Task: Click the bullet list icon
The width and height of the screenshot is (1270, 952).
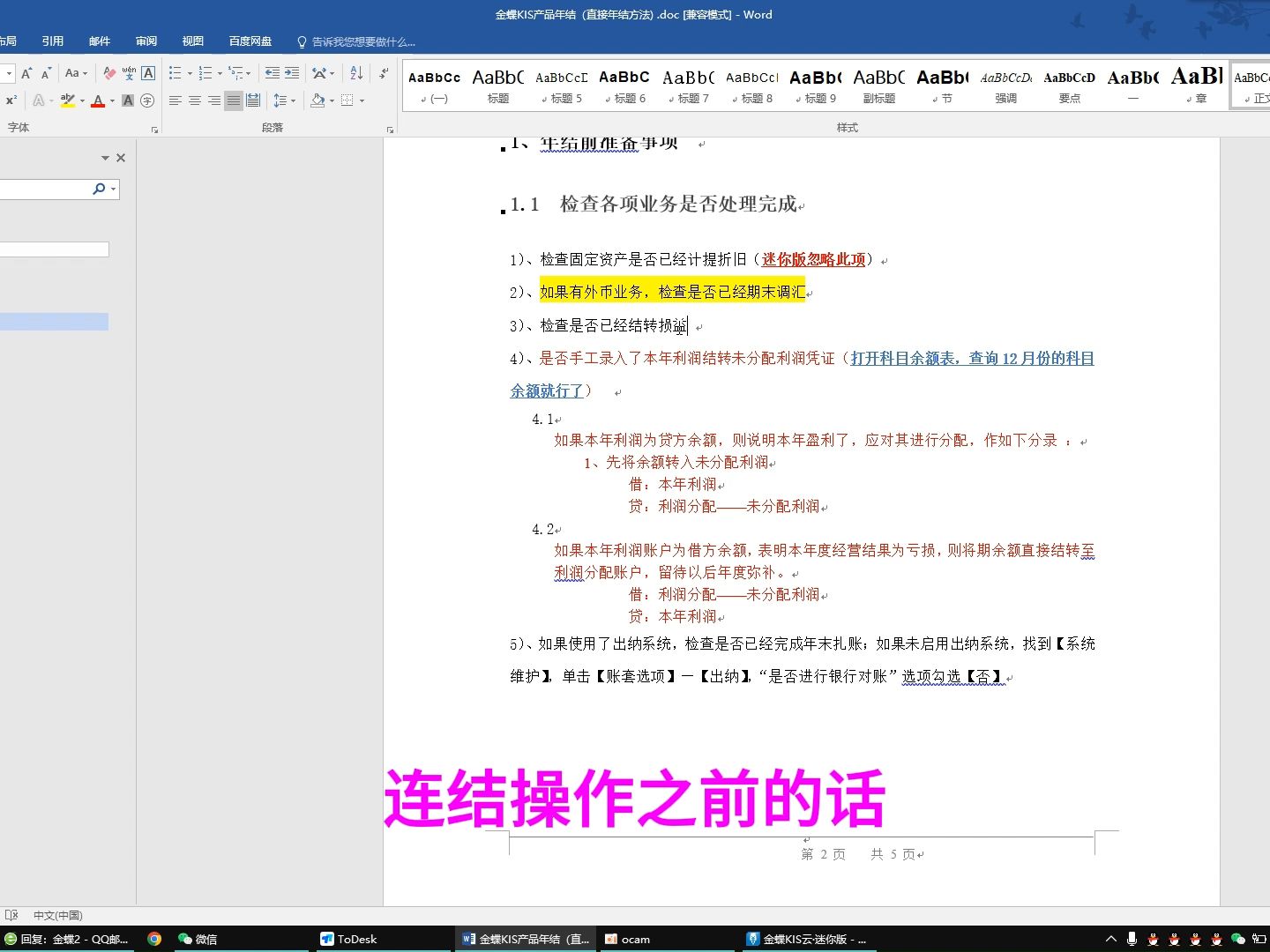Action: (176, 73)
